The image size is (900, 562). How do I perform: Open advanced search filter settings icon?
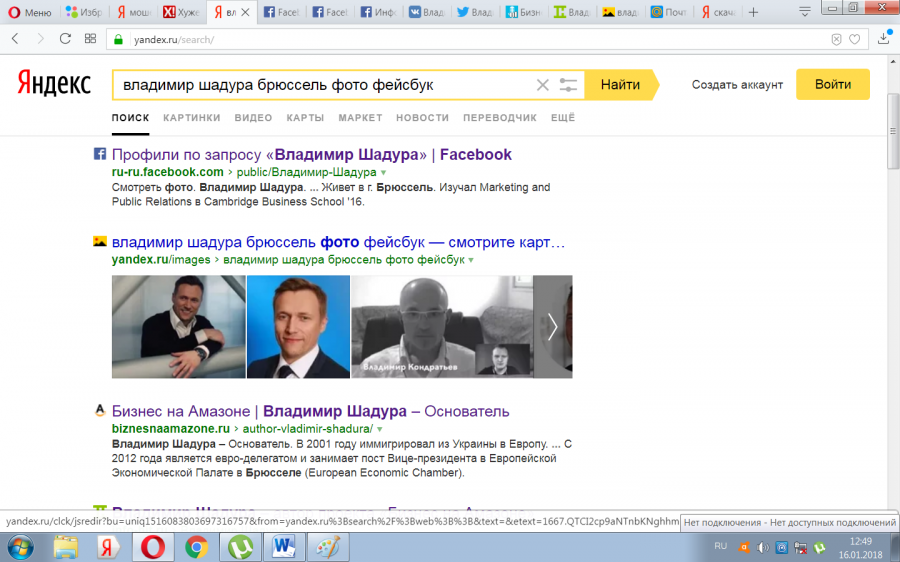[569, 85]
